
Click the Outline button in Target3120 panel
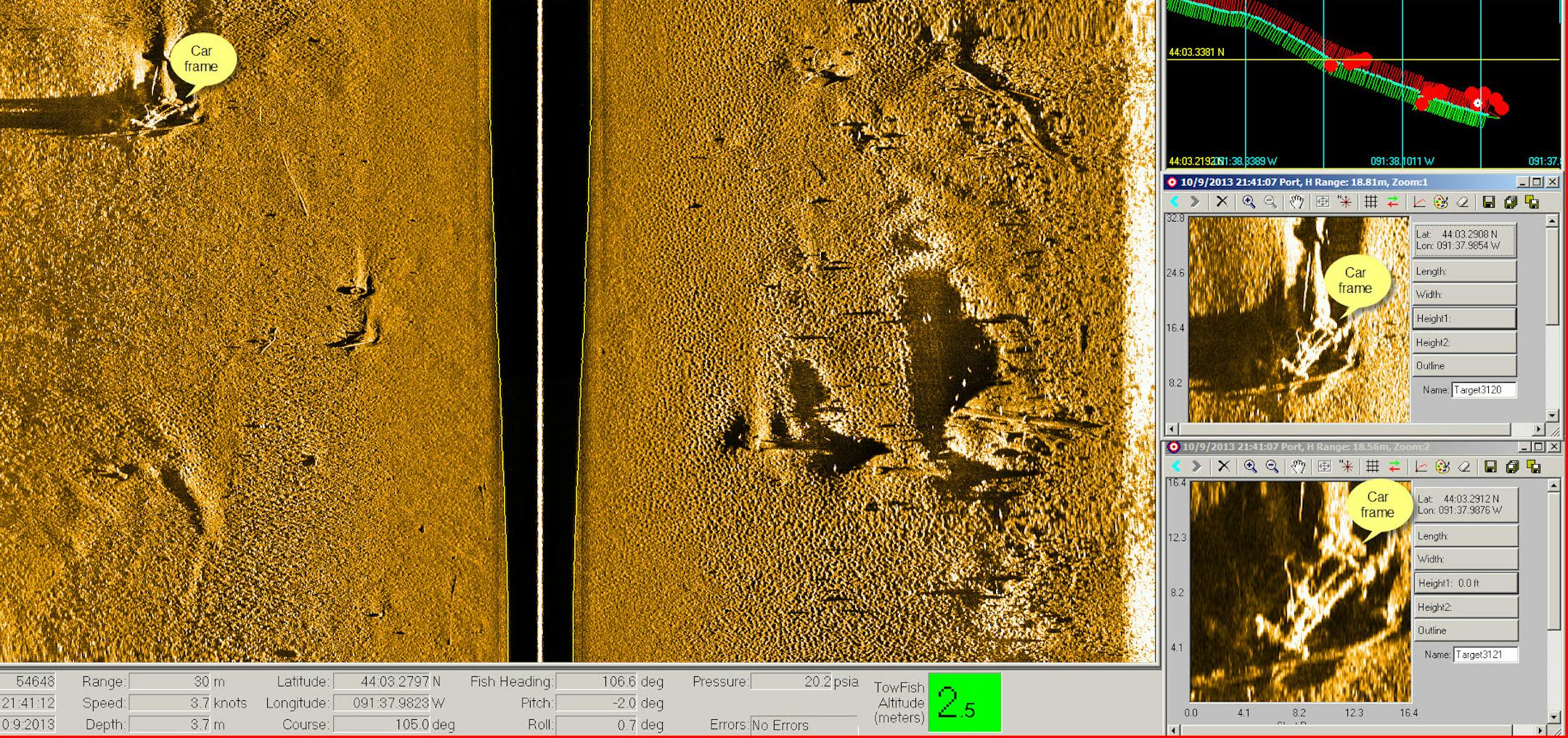click(x=1464, y=365)
